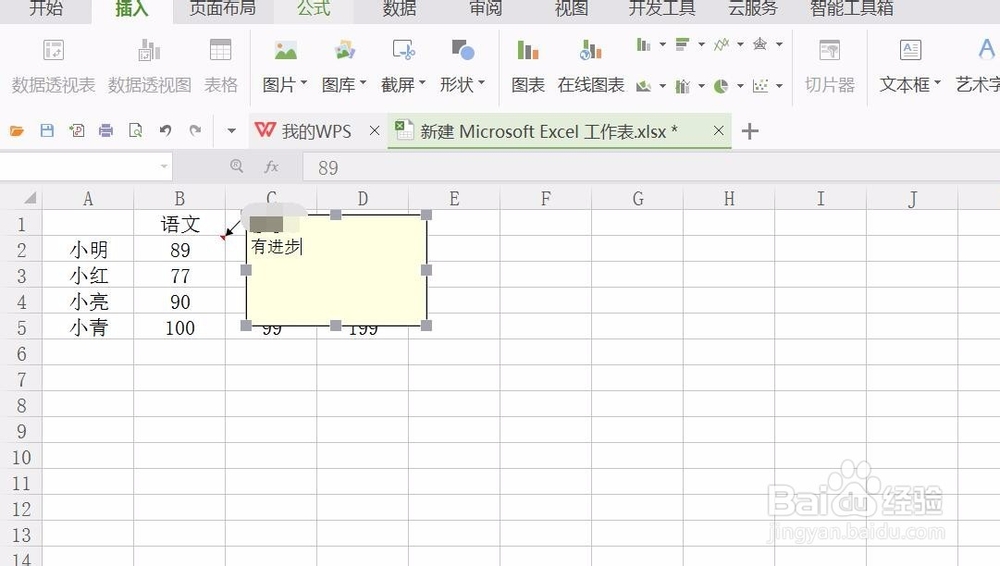
Task: Open a new document tab with plus
Action: coord(750,131)
